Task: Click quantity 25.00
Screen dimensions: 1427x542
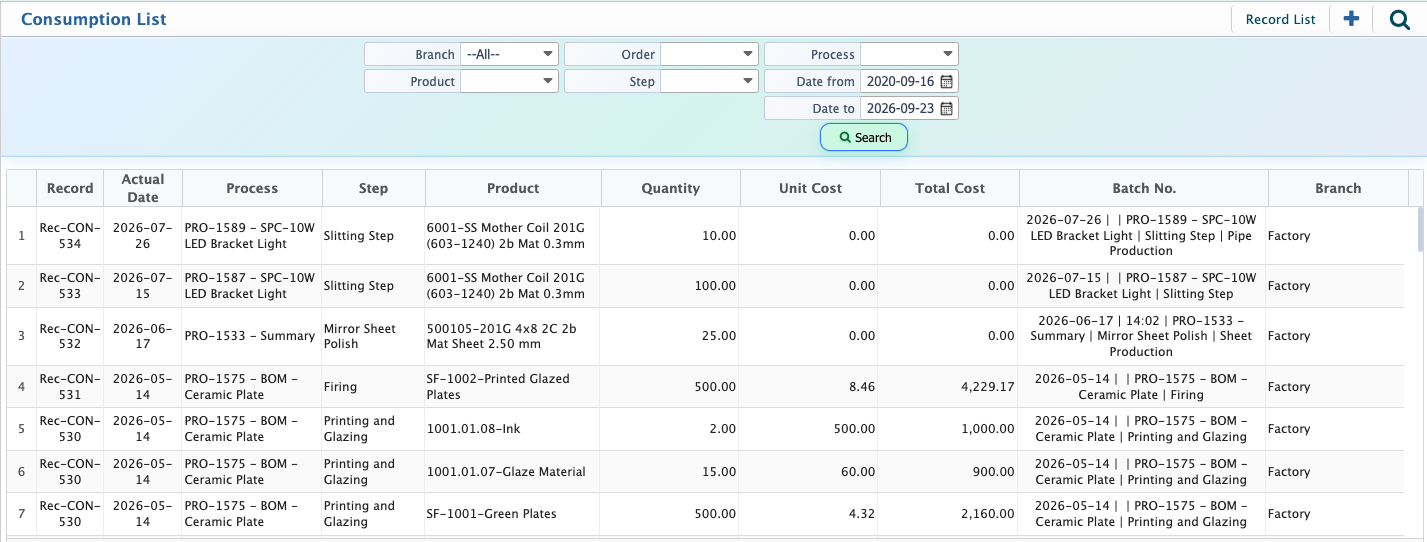Action: click(x=718, y=336)
